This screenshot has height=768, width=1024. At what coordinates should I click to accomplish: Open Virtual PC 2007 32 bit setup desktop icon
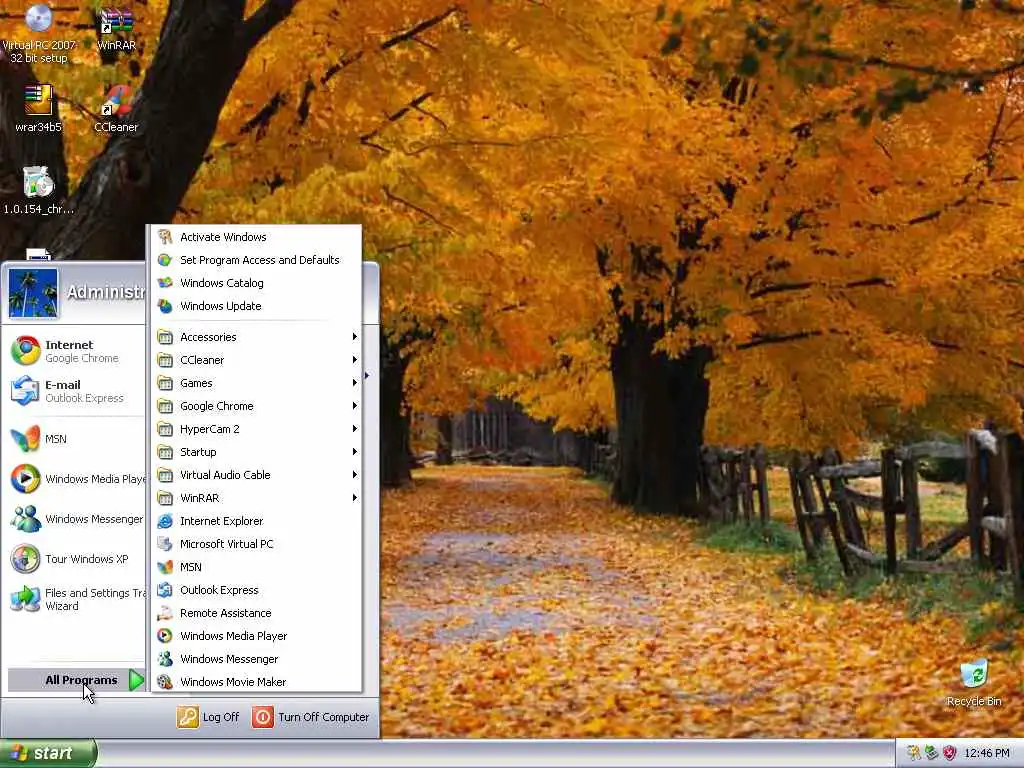click(x=39, y=33)
